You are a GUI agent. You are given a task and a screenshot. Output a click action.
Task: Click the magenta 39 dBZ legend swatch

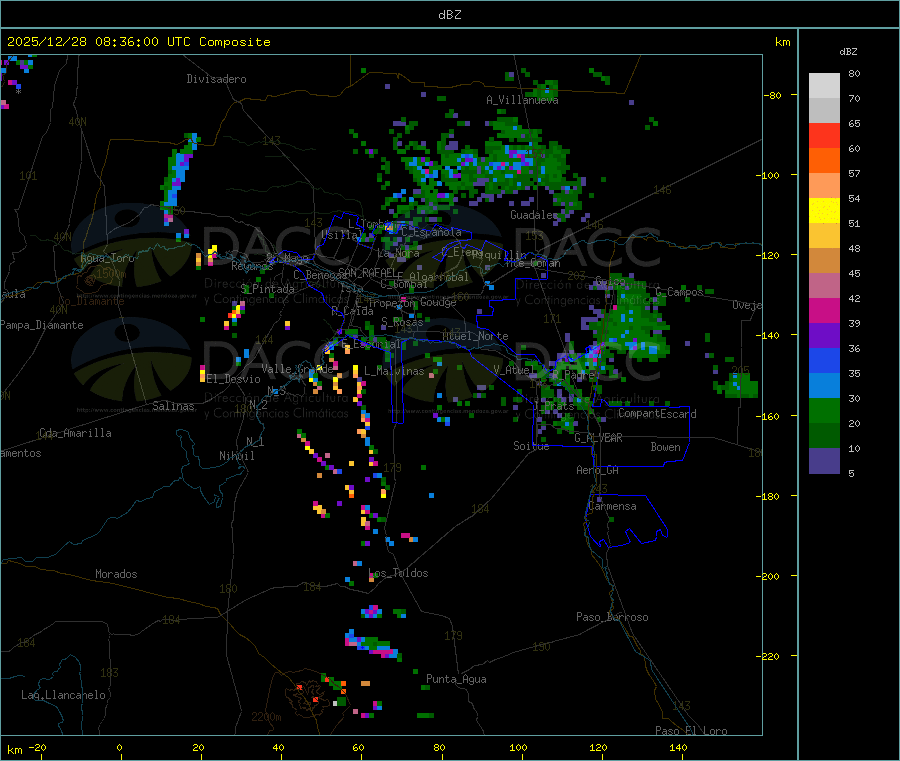(824, 310)
